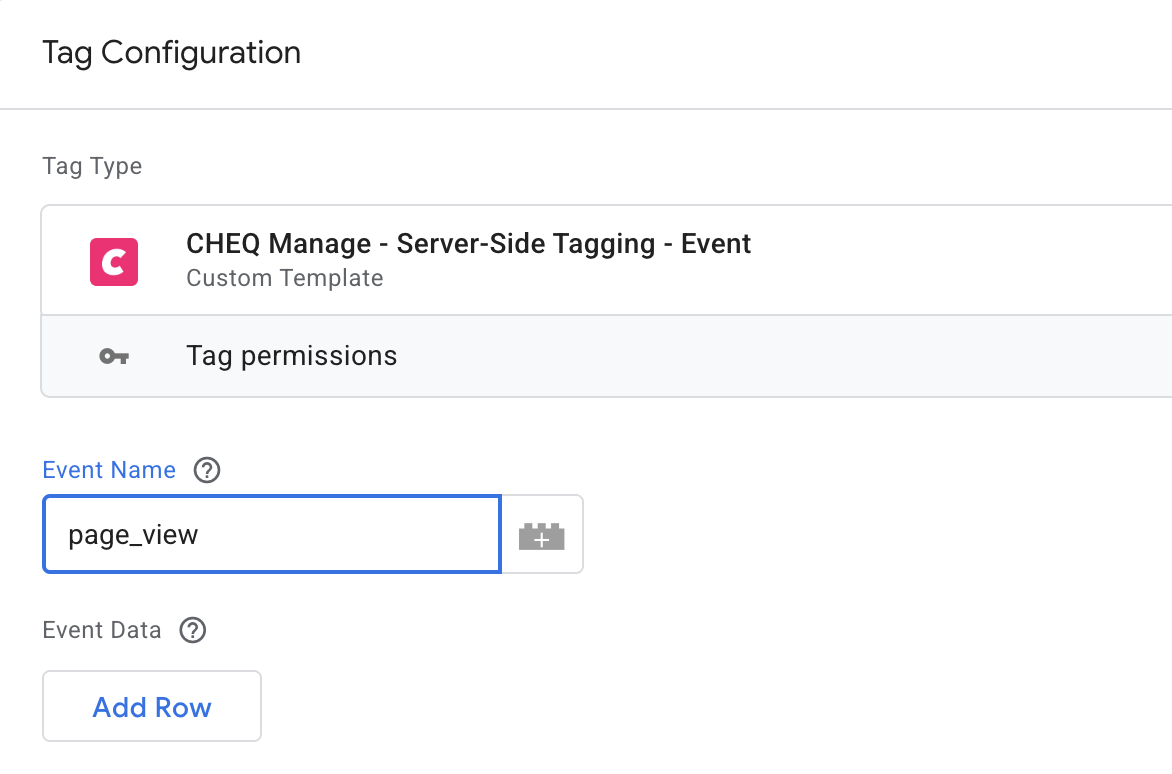1172x774 pixels.
Task: Focus the Event Name input field
Action: tap(271, 534)
